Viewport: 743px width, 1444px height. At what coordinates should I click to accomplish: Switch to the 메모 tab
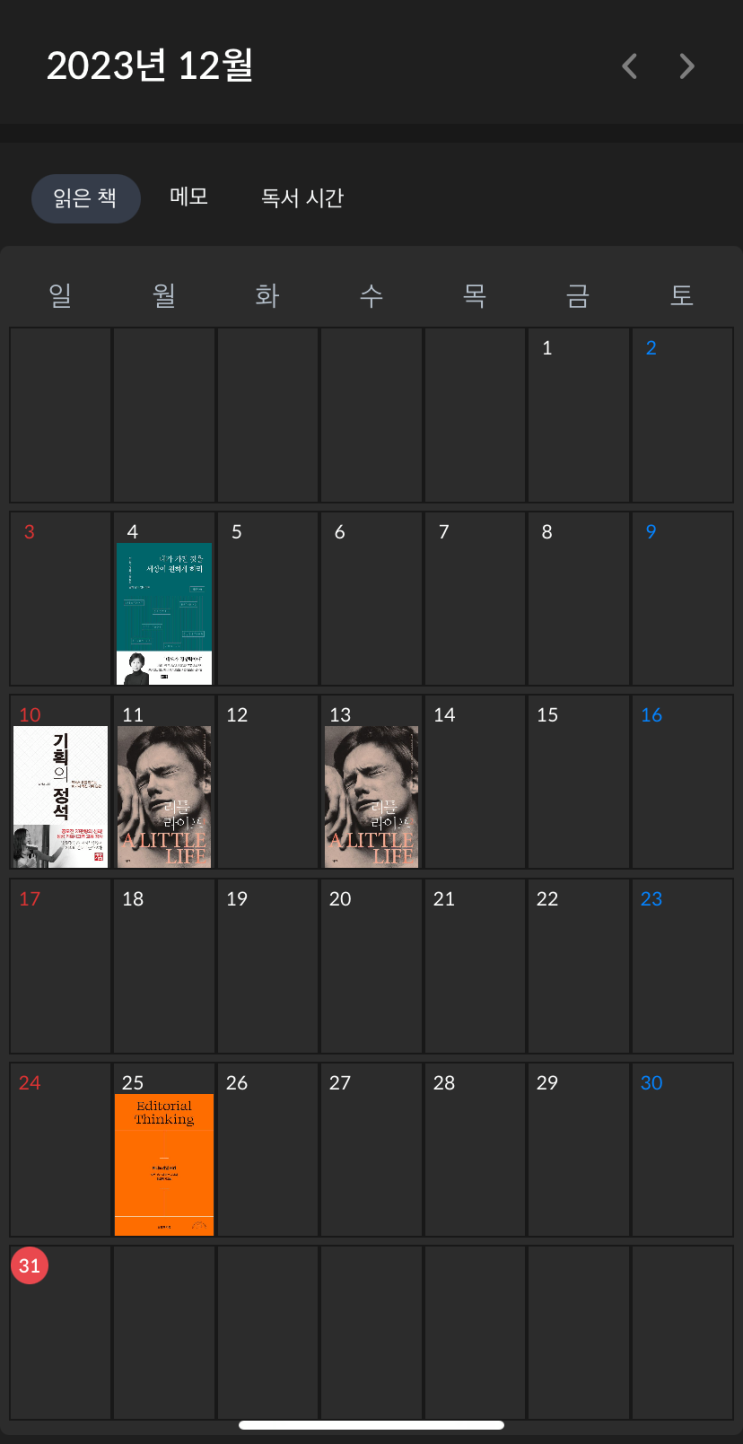tap(189, 197)
